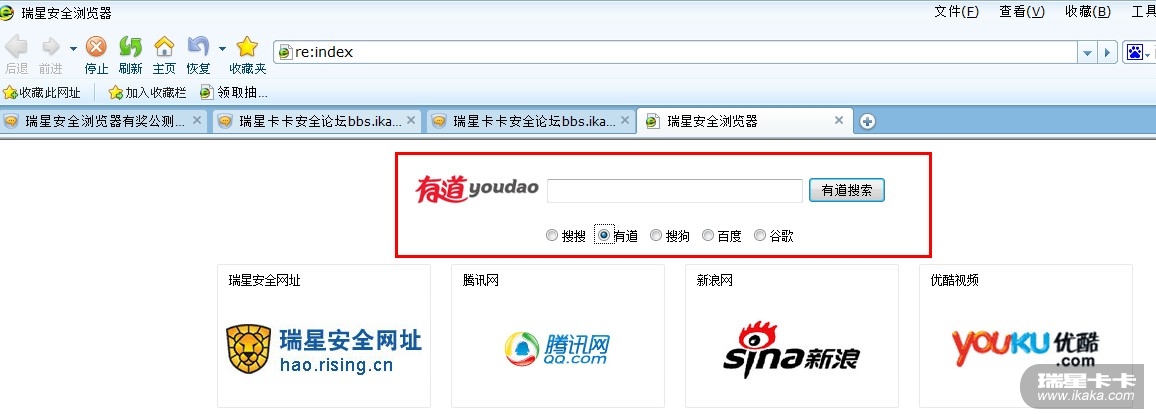The image size is (1156, 414).
Task: Open the 新浪网 sina thumbnail
Action: point(792,336)
